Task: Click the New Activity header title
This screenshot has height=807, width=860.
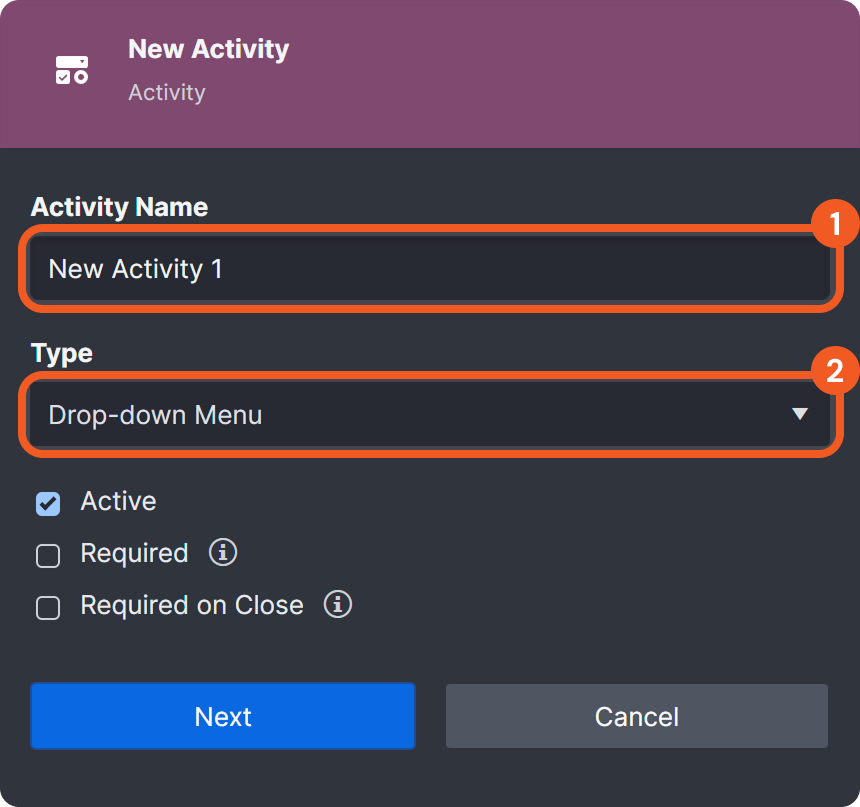Action: (x=209, y=49)
